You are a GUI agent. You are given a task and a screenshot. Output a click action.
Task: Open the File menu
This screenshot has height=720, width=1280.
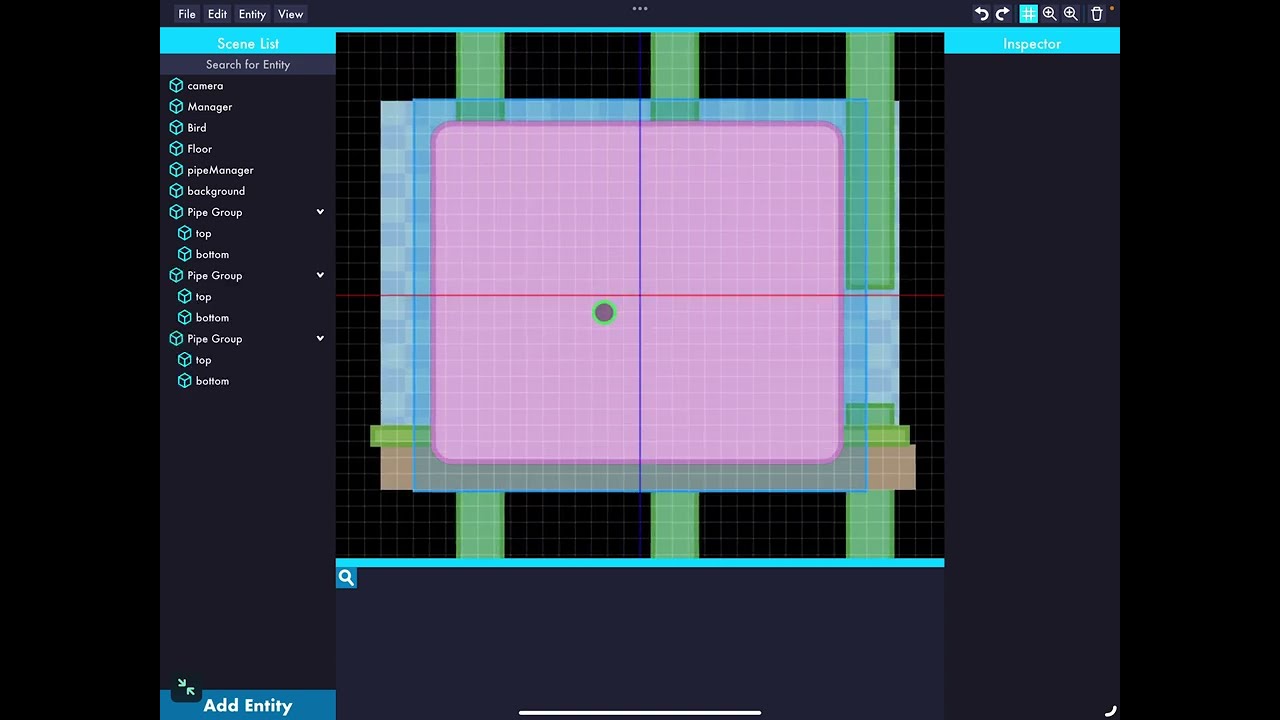(187, 14)
